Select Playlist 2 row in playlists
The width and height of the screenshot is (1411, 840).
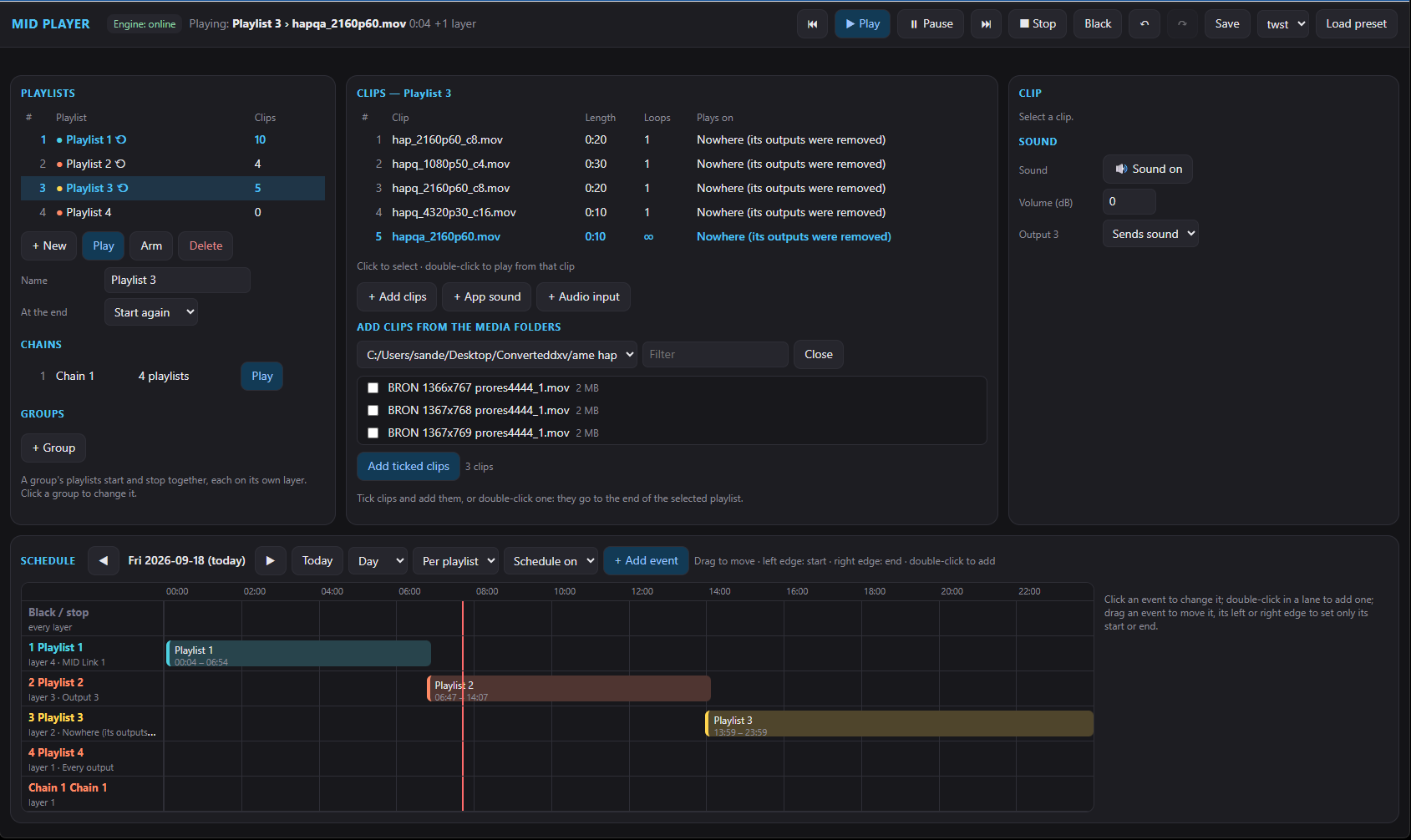[173, 164]
